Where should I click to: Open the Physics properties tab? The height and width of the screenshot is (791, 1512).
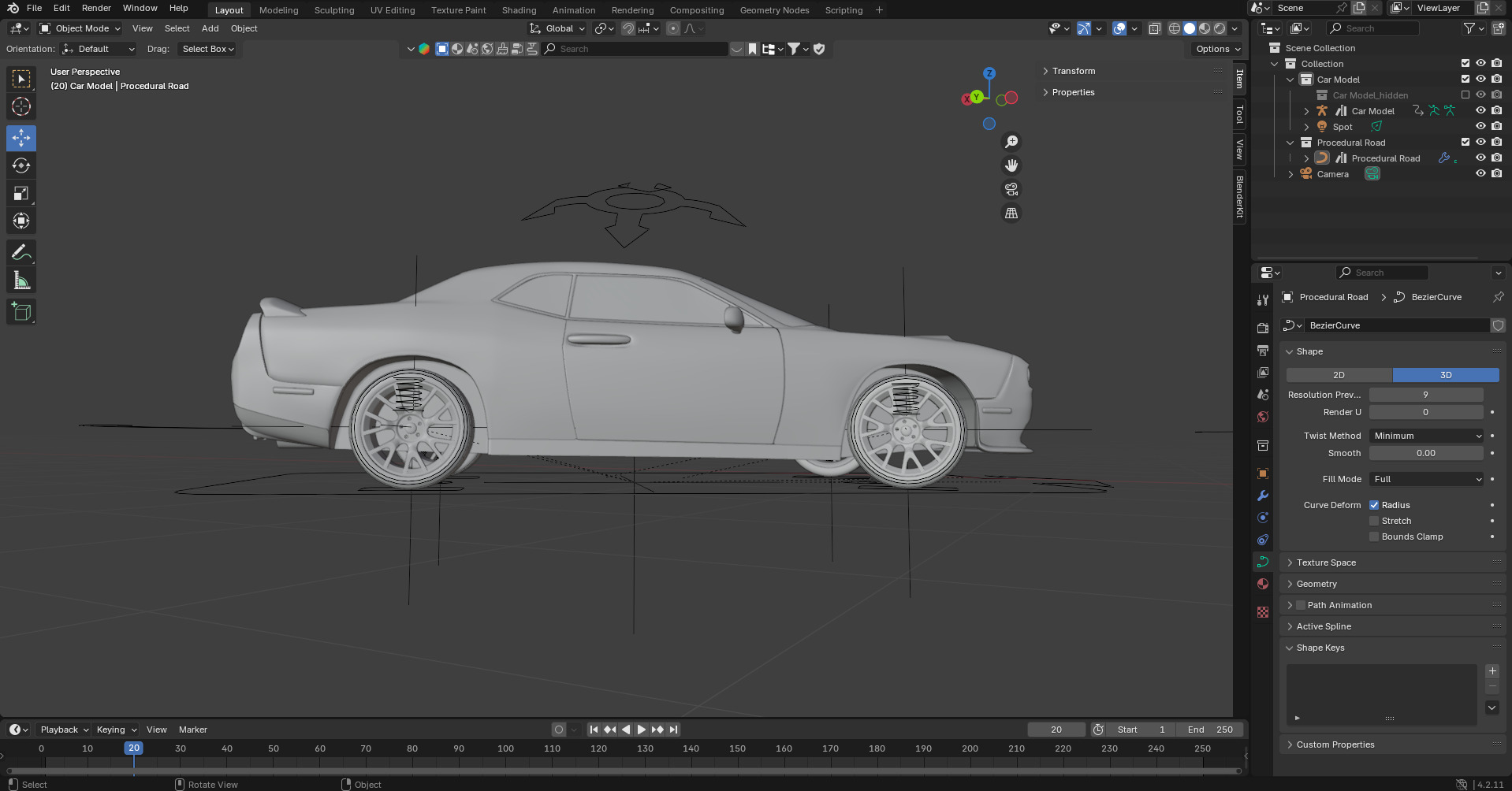click(1263, 518)
